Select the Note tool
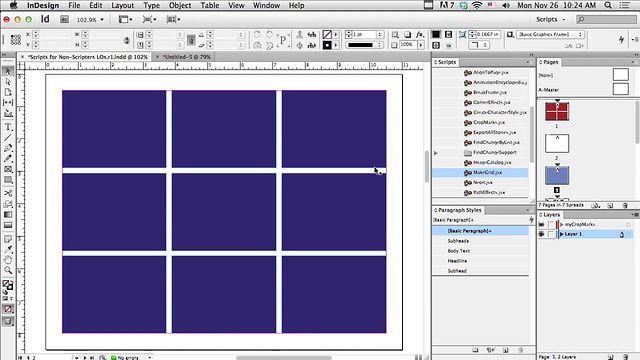The image size is (640, 360). pyautogui.click(x=8, y=239)
